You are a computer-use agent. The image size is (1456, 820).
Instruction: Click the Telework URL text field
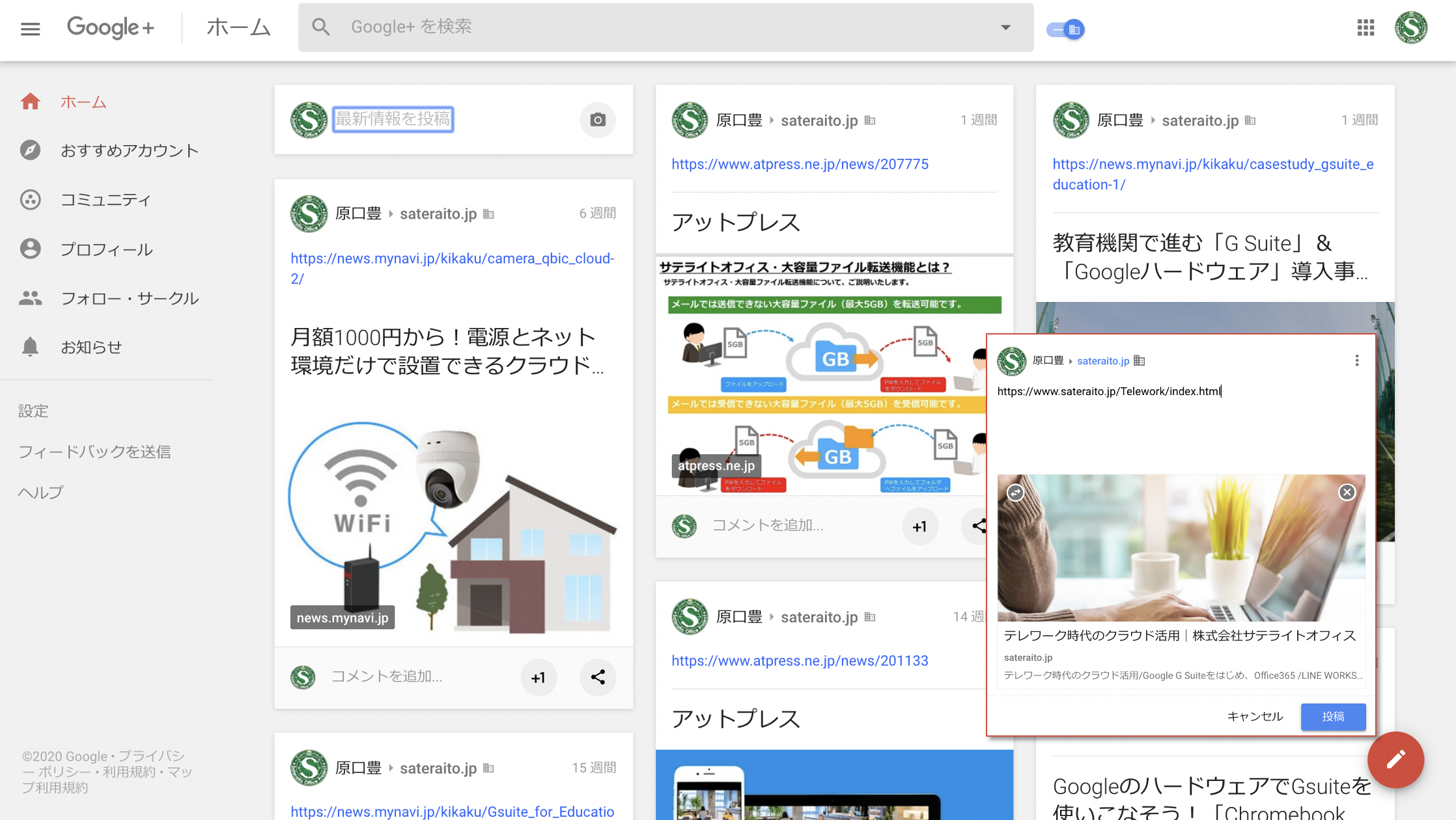[x=1181, y=391]
